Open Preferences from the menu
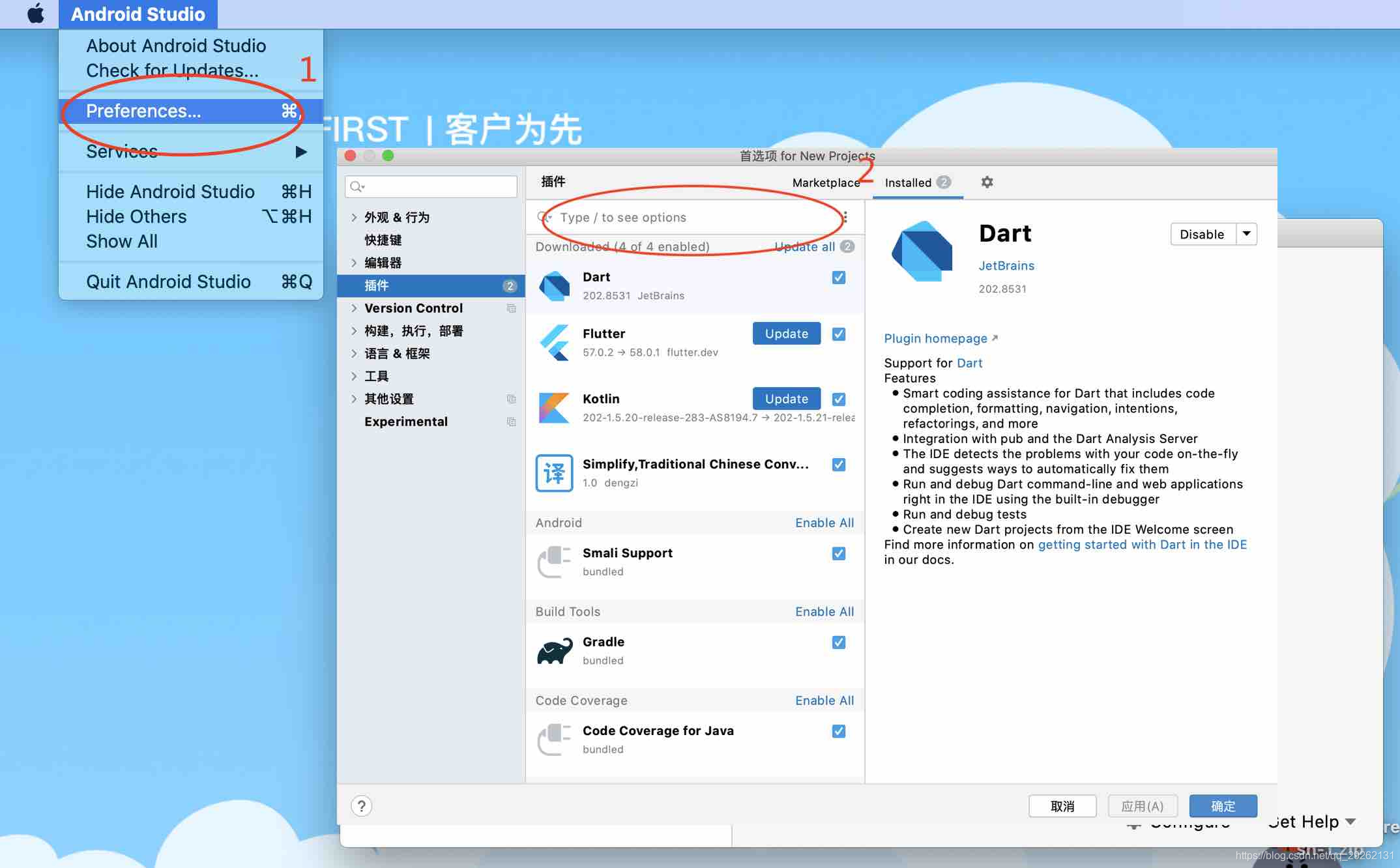This screenshot has width=1400, height=868. coord(191,111)
